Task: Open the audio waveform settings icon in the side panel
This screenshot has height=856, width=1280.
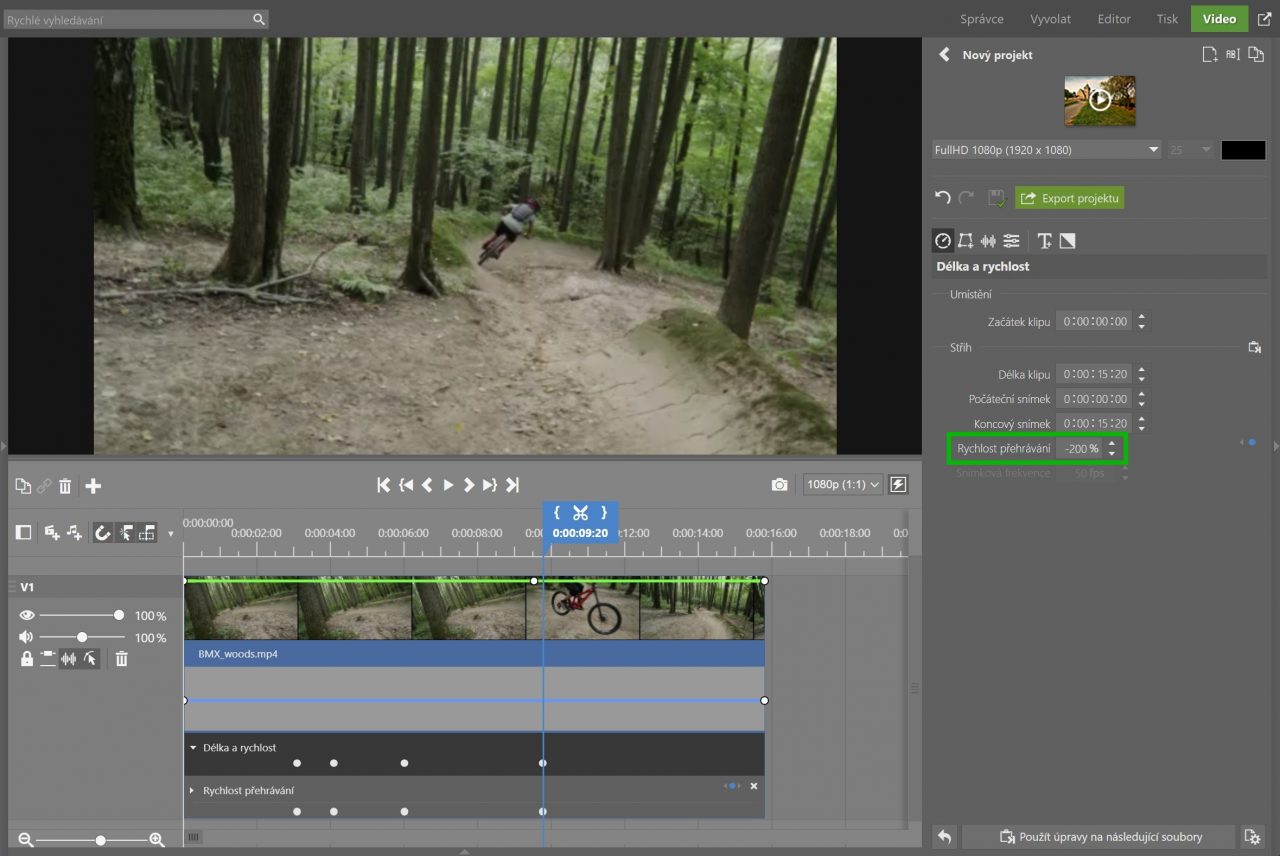Action: pyautogui.click(x=988, y=241)
